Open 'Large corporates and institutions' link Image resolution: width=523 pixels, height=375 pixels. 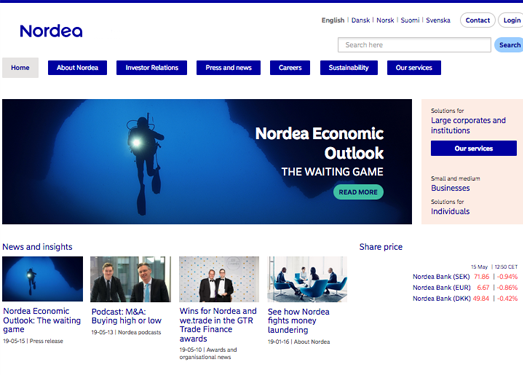[468, 125]
